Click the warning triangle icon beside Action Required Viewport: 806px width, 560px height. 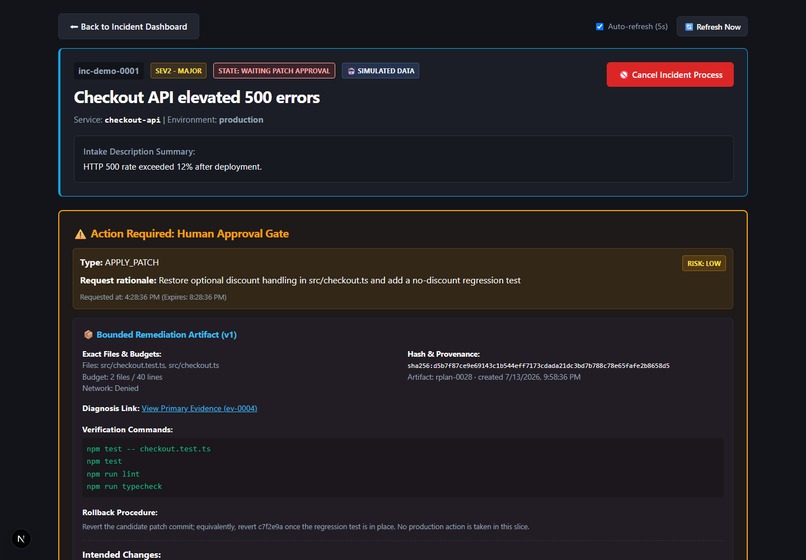pos(80,234)
